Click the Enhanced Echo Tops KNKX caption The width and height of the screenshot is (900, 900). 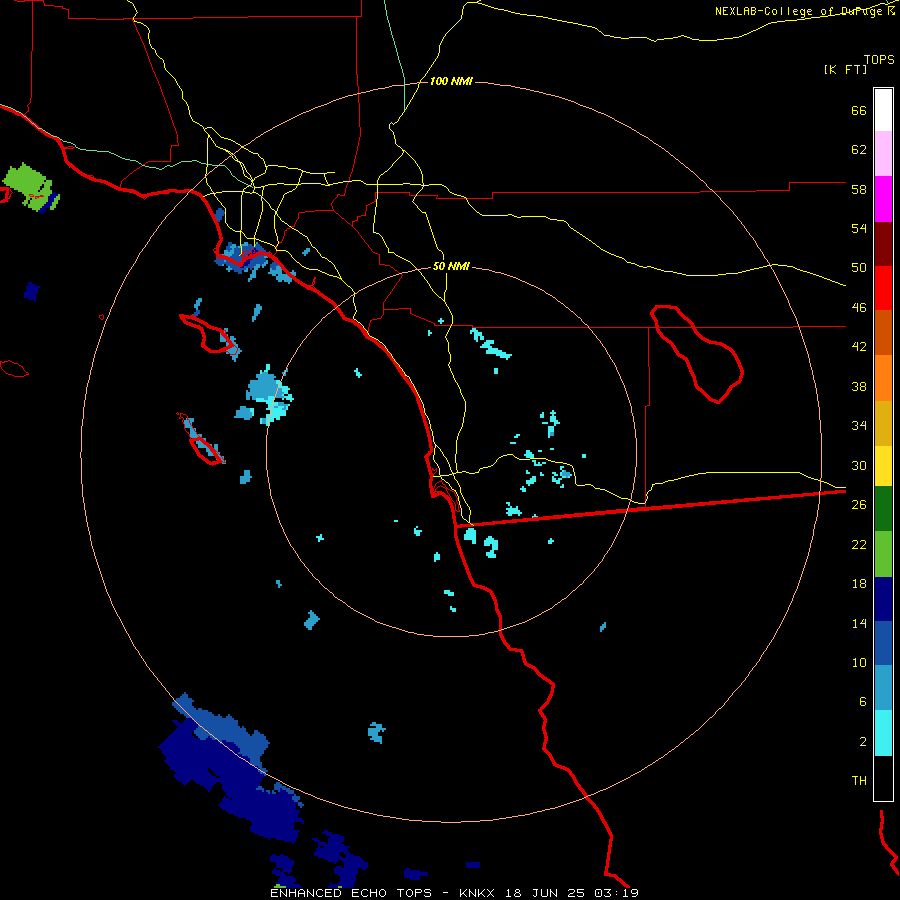pos(454,893)
